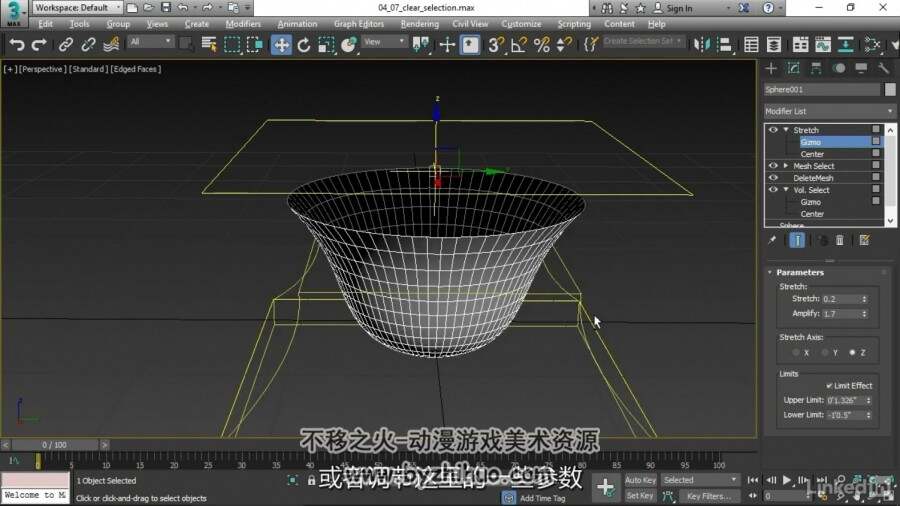
Task: Collapse the Vol. Select modifier tree
Action: (x=786, y=190)
